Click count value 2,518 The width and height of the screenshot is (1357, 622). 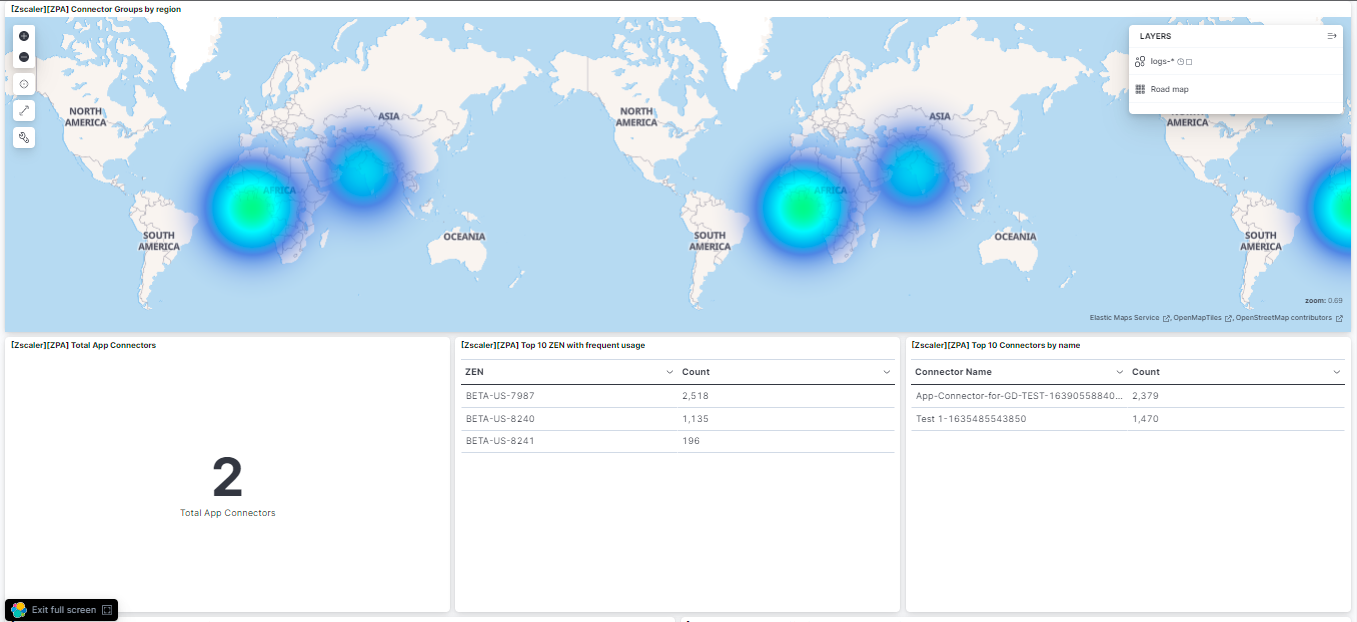click(695, 396)
